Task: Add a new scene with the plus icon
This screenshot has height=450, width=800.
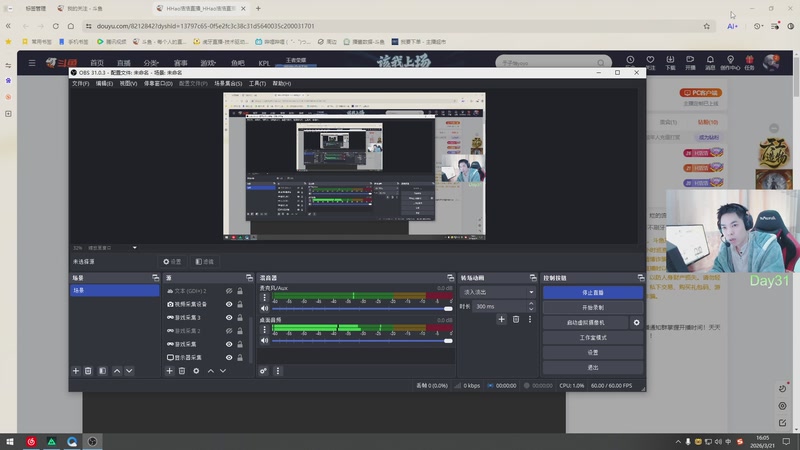Action: [x=76, y=371]
